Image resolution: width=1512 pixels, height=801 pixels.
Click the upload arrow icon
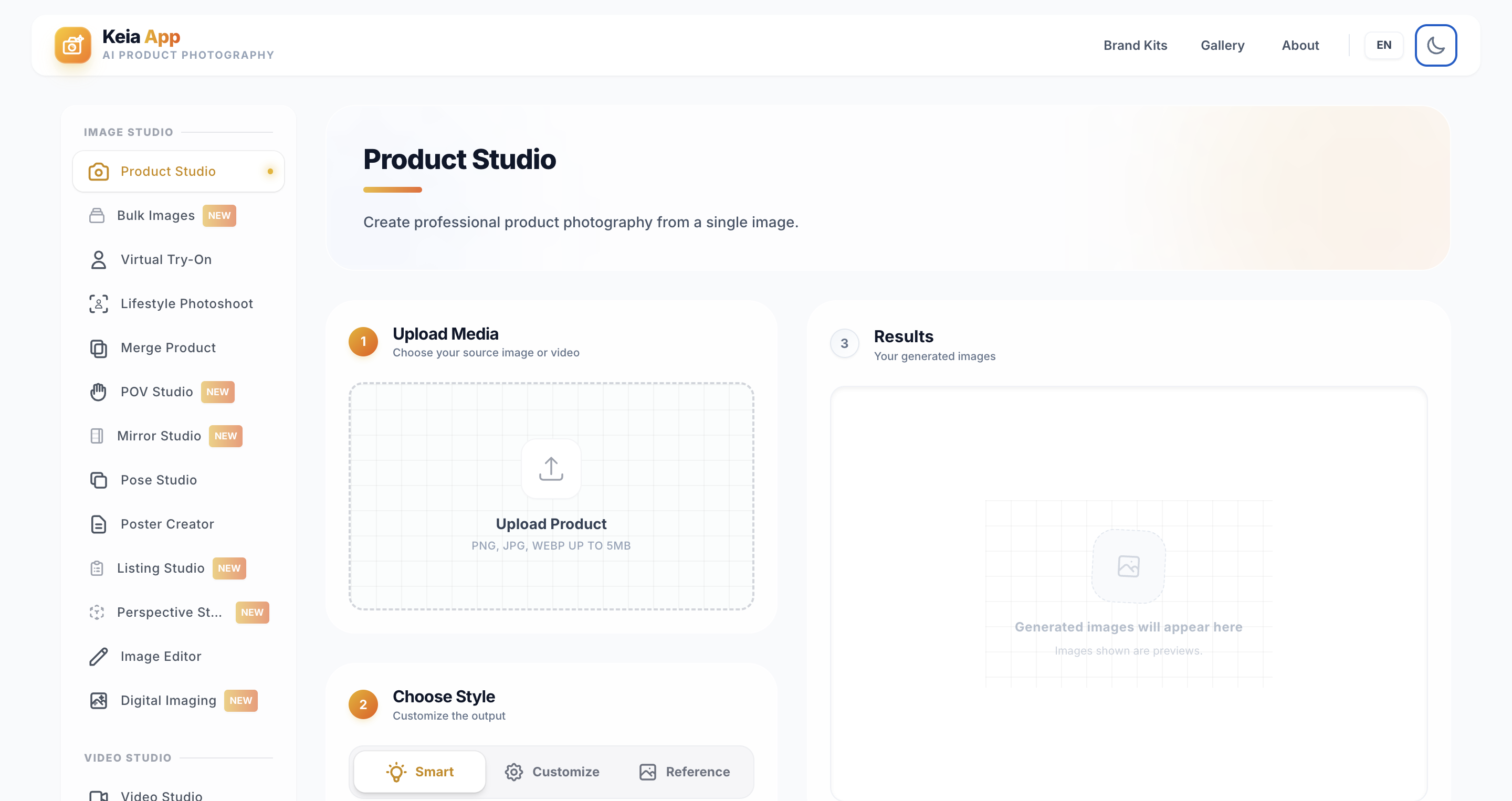pyautogui.click(x=551, y=469)
